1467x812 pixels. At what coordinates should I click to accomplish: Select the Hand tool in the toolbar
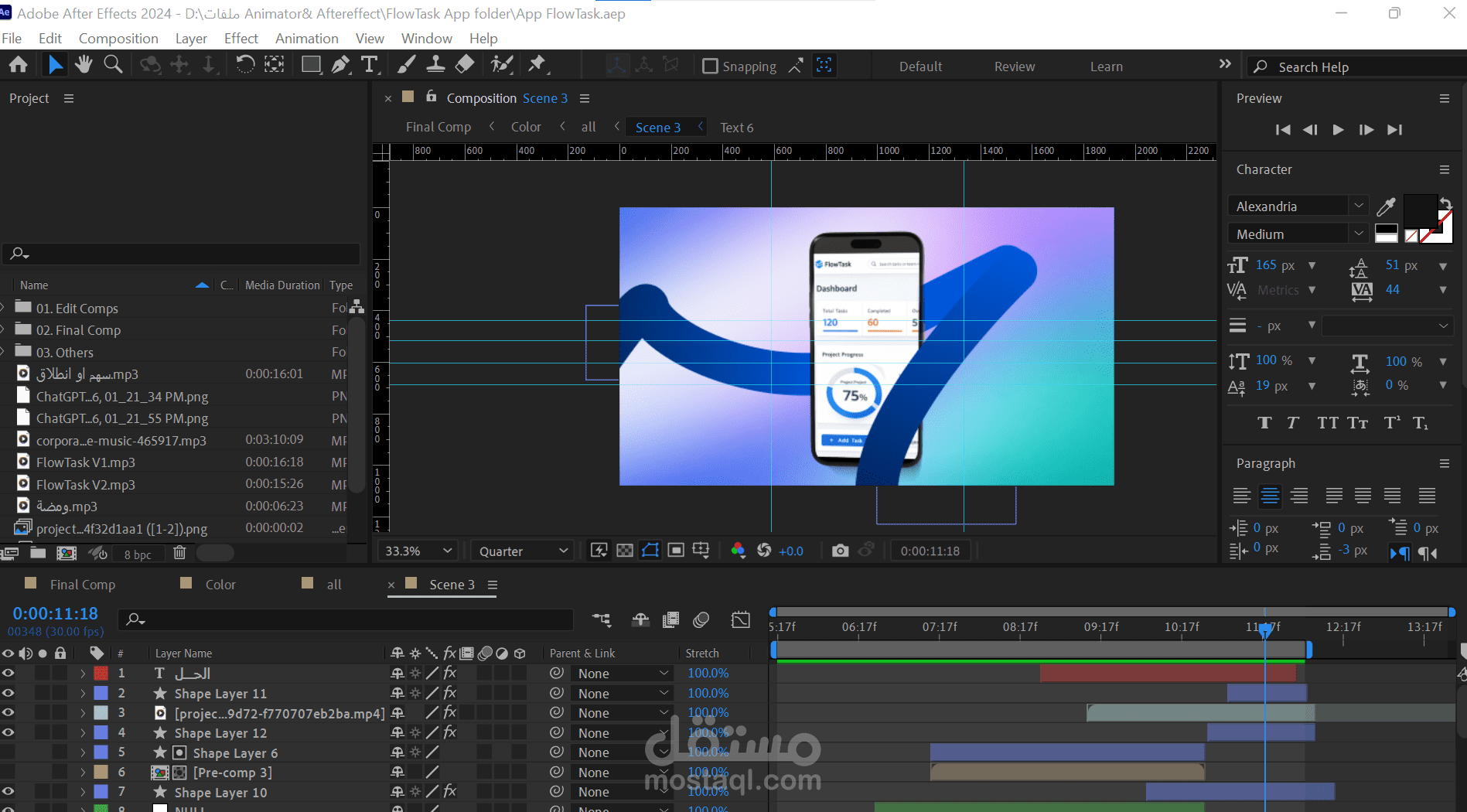click(x=84, y=65)
